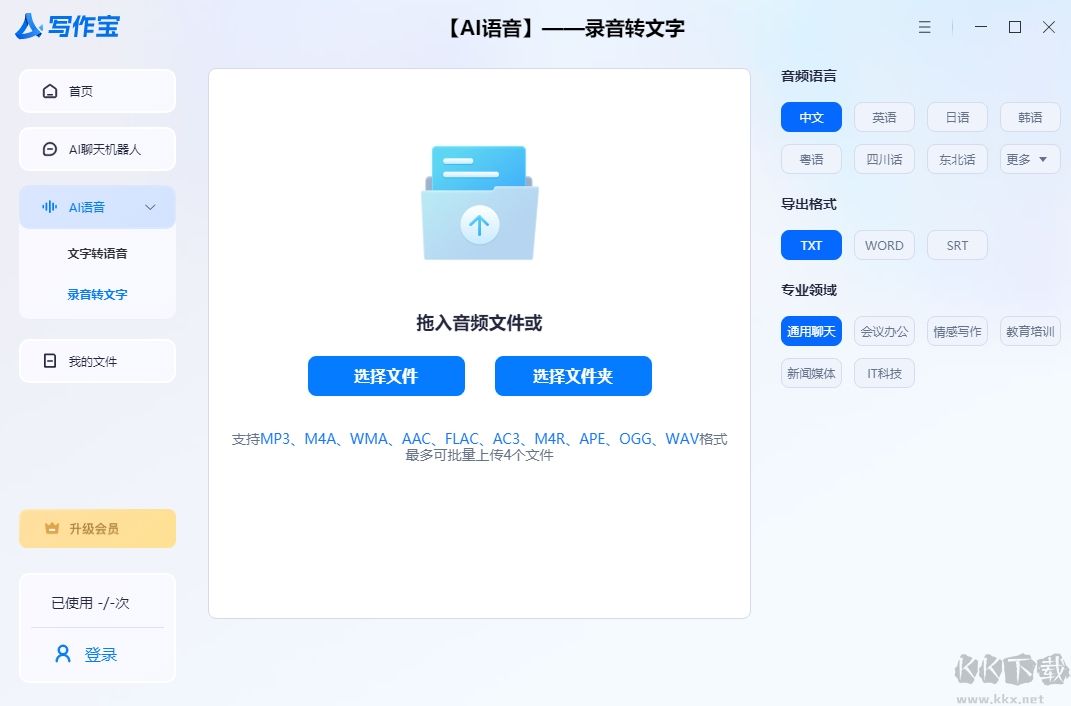This screenshot has width=1071, height=706.
Task: Open the AI聊天机器人 chat robot icon
Action: tap(49, 148)
